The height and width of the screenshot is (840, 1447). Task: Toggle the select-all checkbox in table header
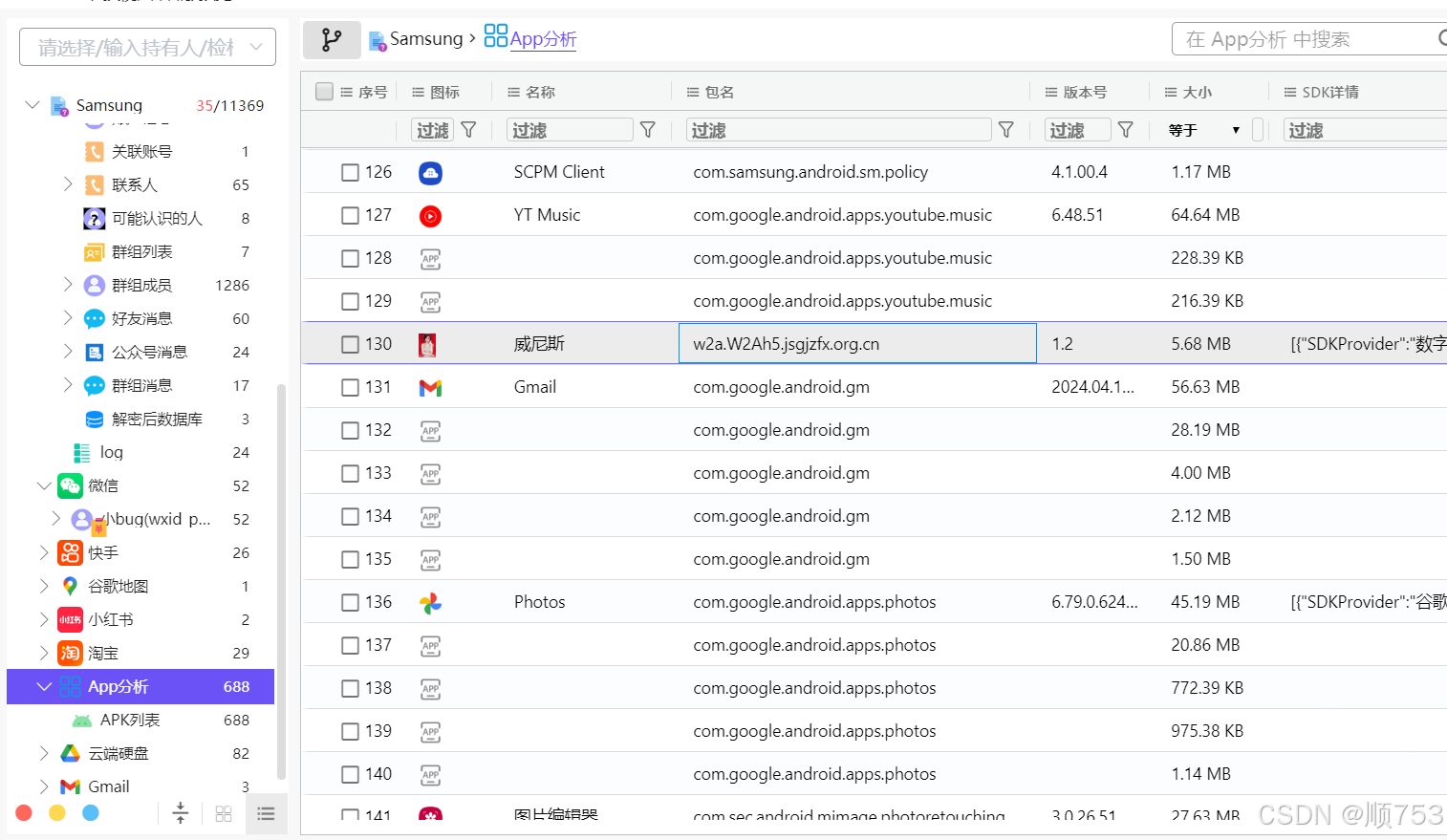[x=324, y=92]
